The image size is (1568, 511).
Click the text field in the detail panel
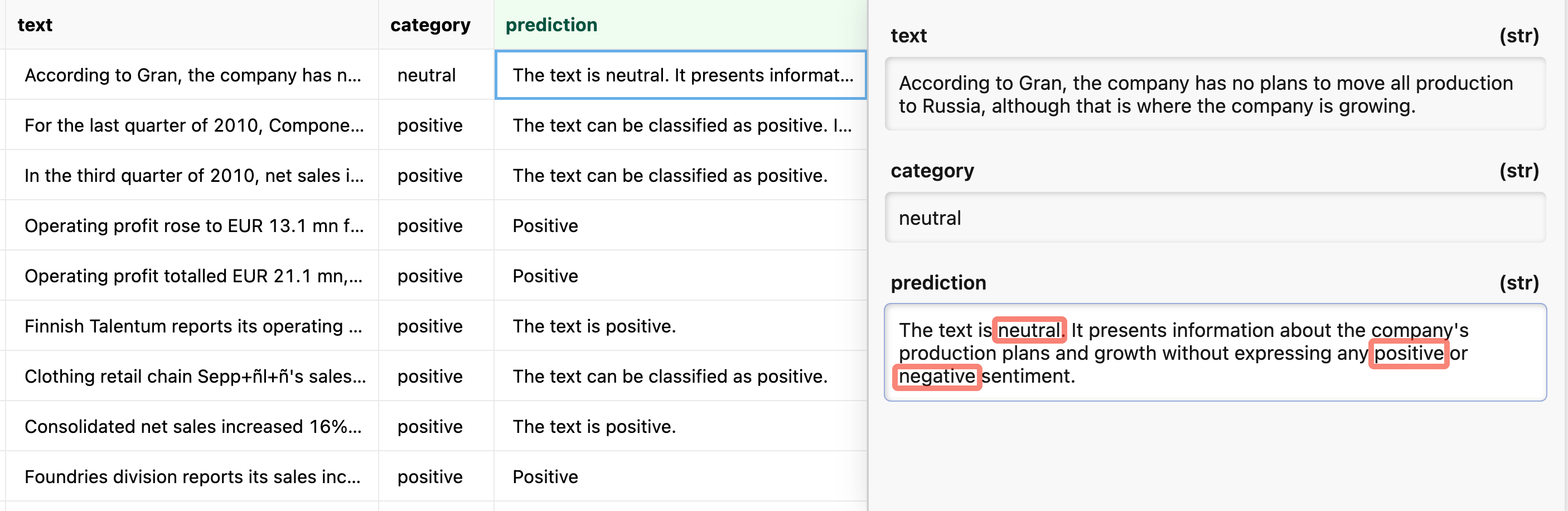1214,94
